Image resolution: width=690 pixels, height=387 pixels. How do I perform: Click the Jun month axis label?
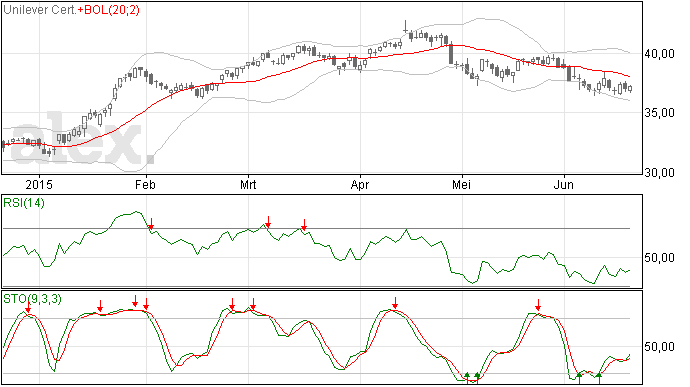pos(564,184)
